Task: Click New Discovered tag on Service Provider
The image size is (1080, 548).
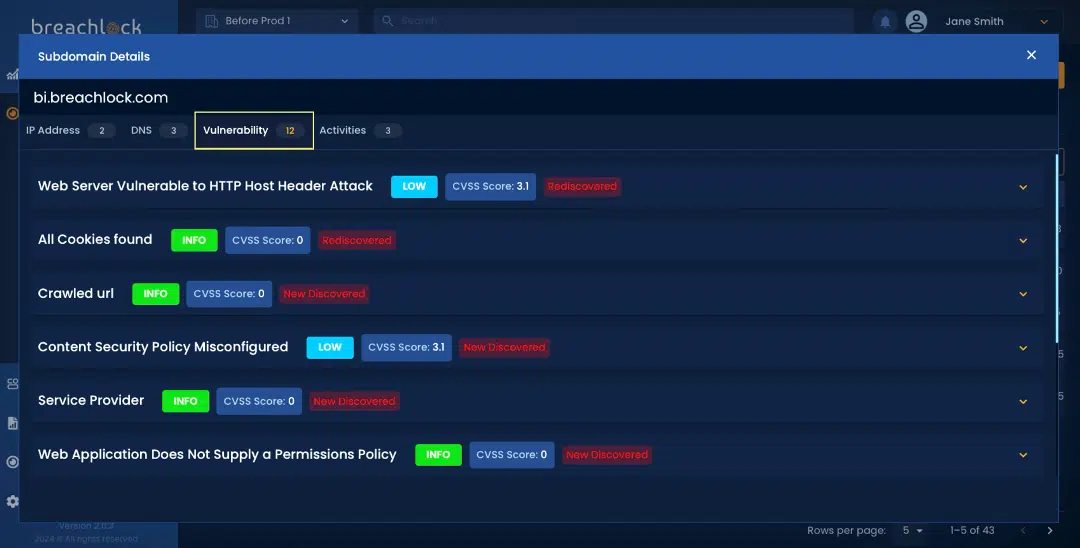Action: pos(354,401)
